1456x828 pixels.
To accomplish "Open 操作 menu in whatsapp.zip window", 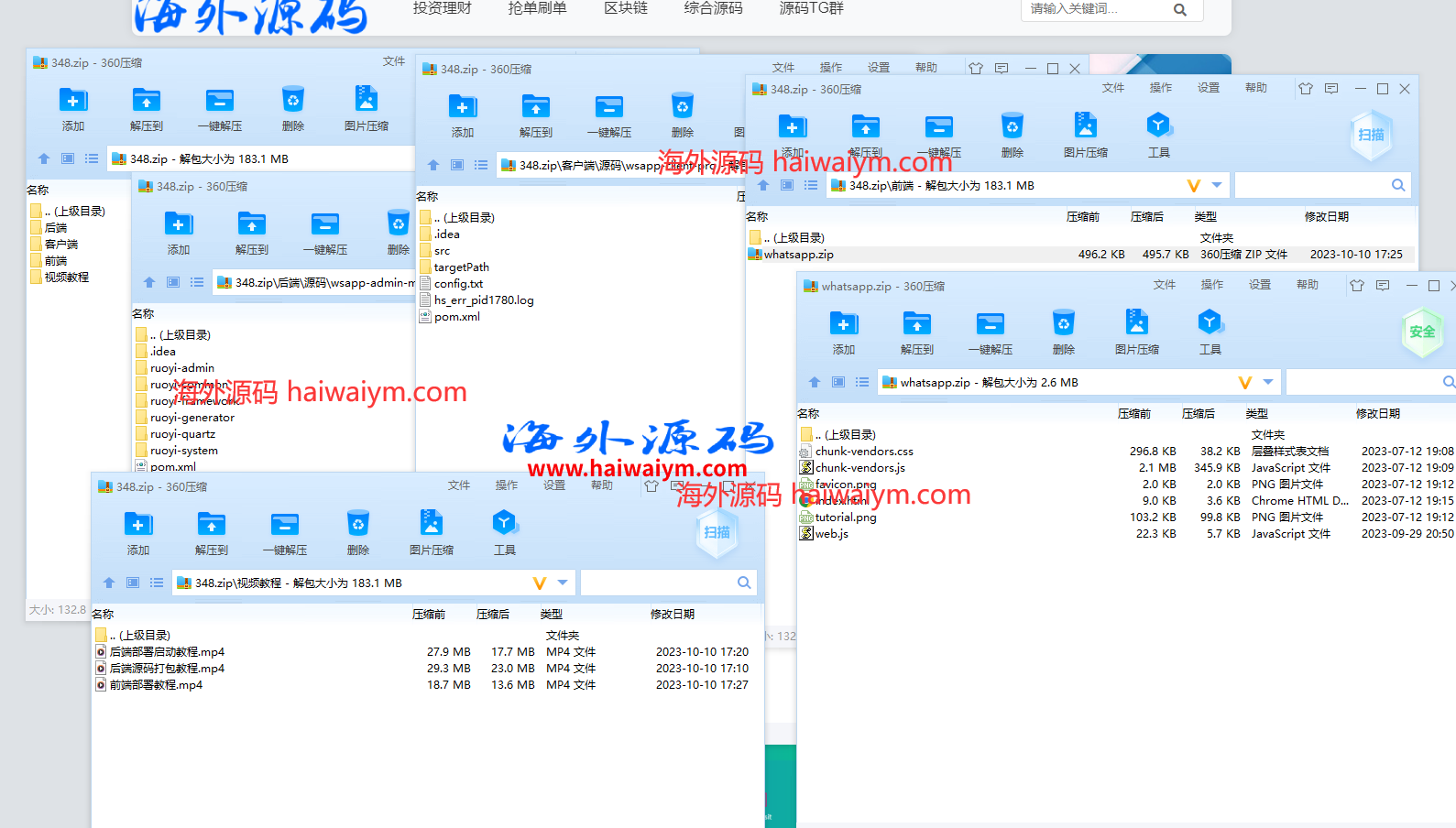I will (x=1211, y=285).
